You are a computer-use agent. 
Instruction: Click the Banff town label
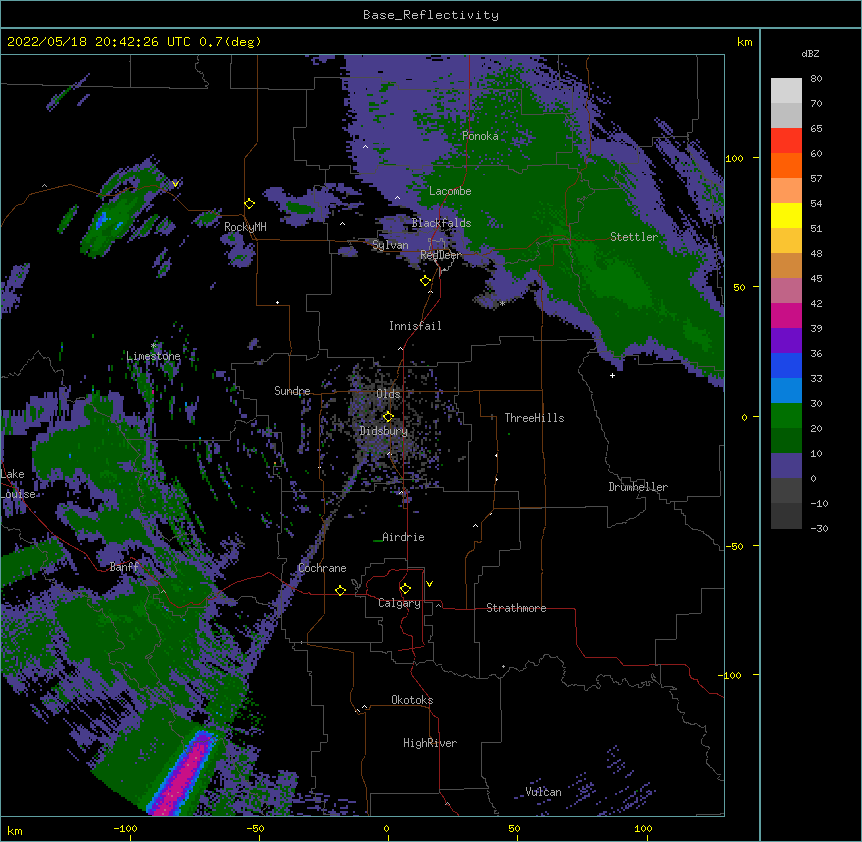pos(124,567)
